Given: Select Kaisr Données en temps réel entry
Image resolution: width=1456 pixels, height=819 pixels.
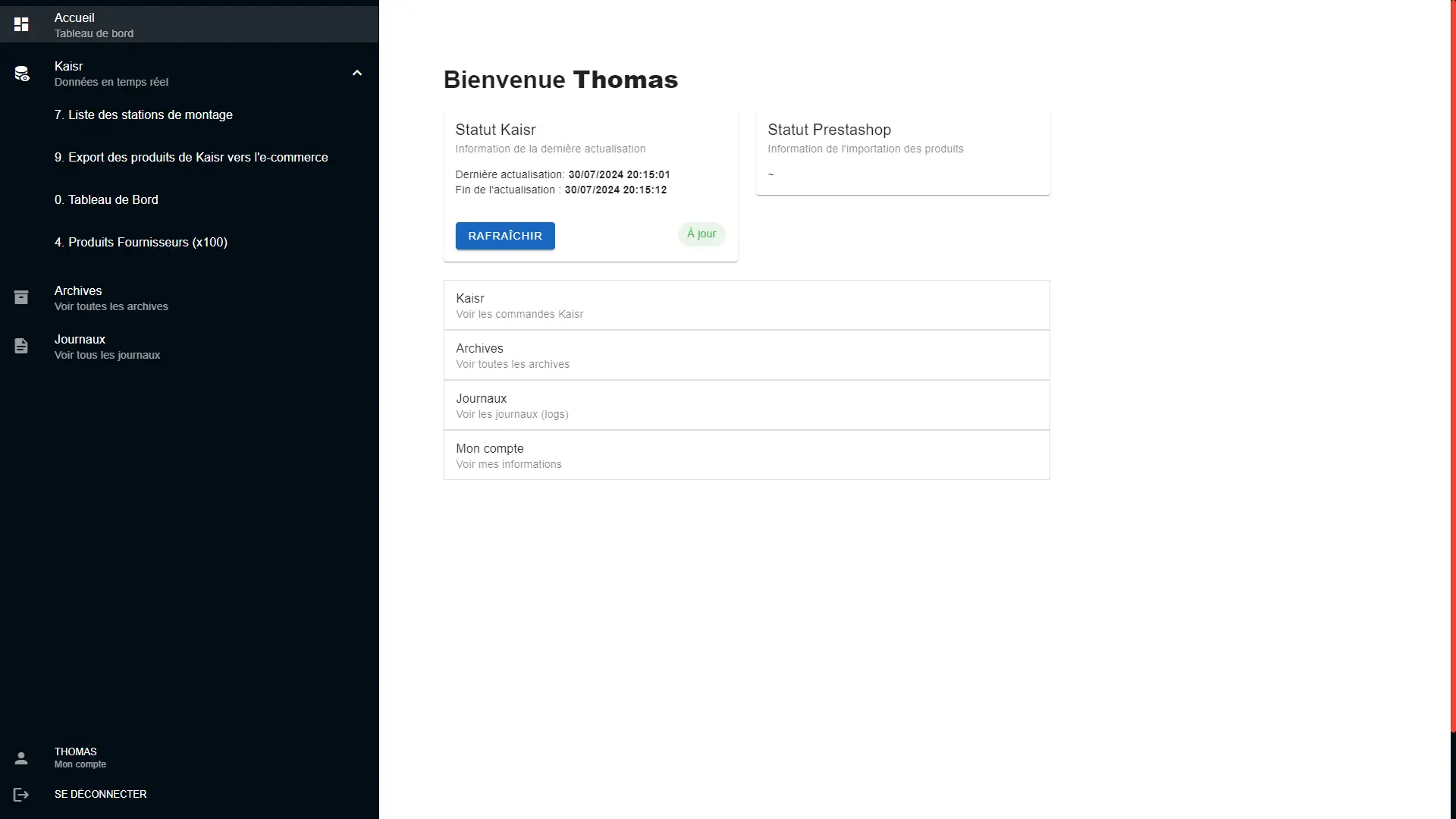Looking at the screenshot, I should 190,73.
